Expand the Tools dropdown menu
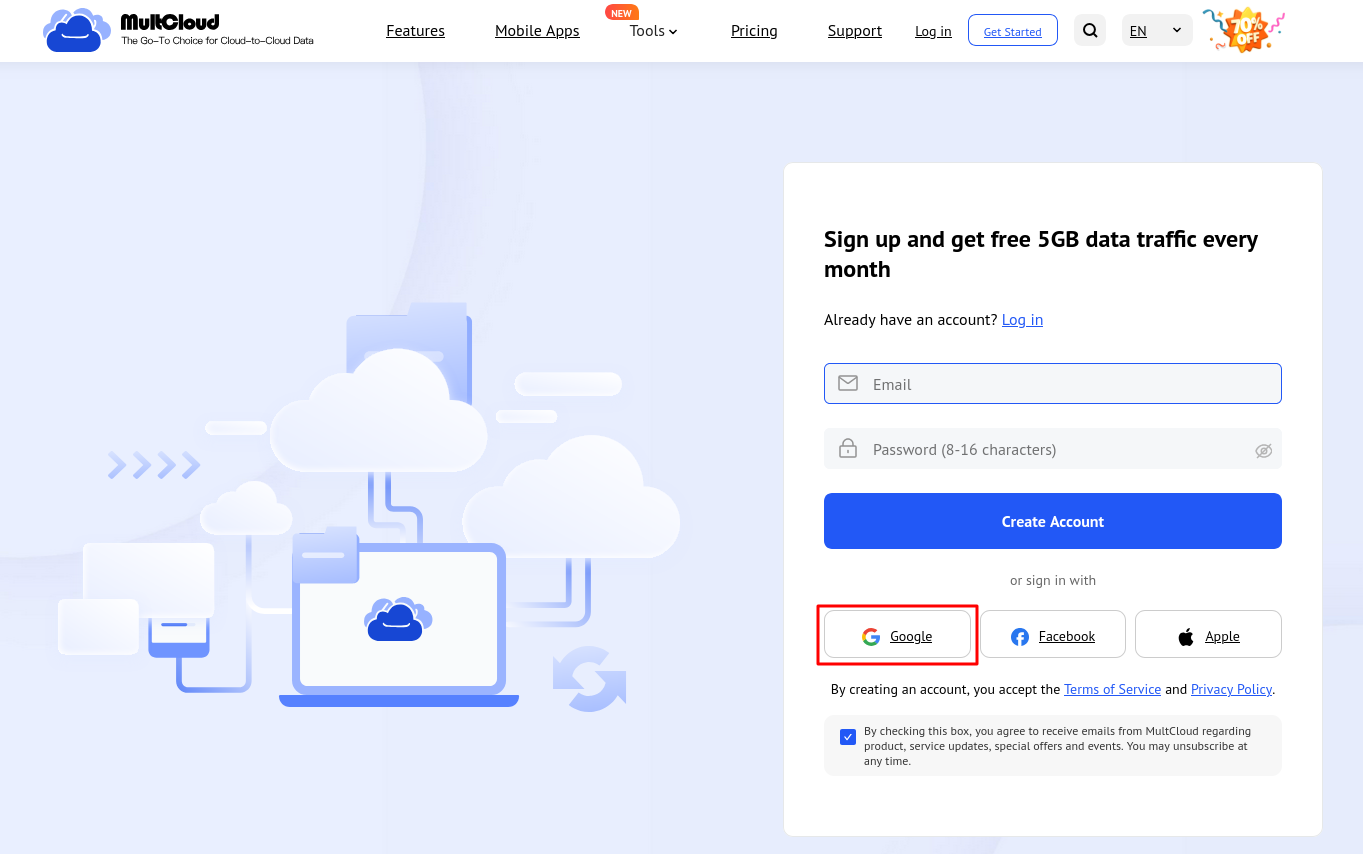The width and height of the screenshot is (1363, 854). [654, 31]
